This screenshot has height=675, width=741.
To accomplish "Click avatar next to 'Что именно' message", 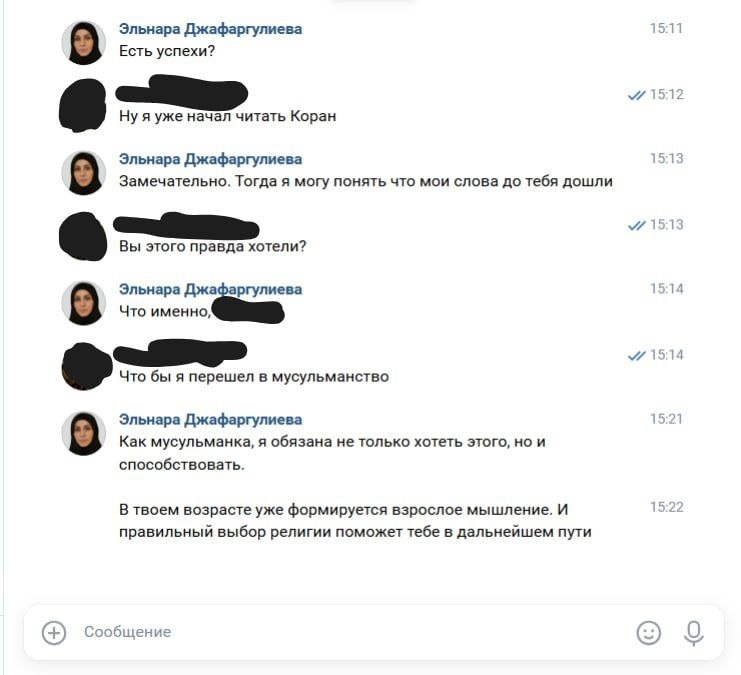I will coord(84,303).
